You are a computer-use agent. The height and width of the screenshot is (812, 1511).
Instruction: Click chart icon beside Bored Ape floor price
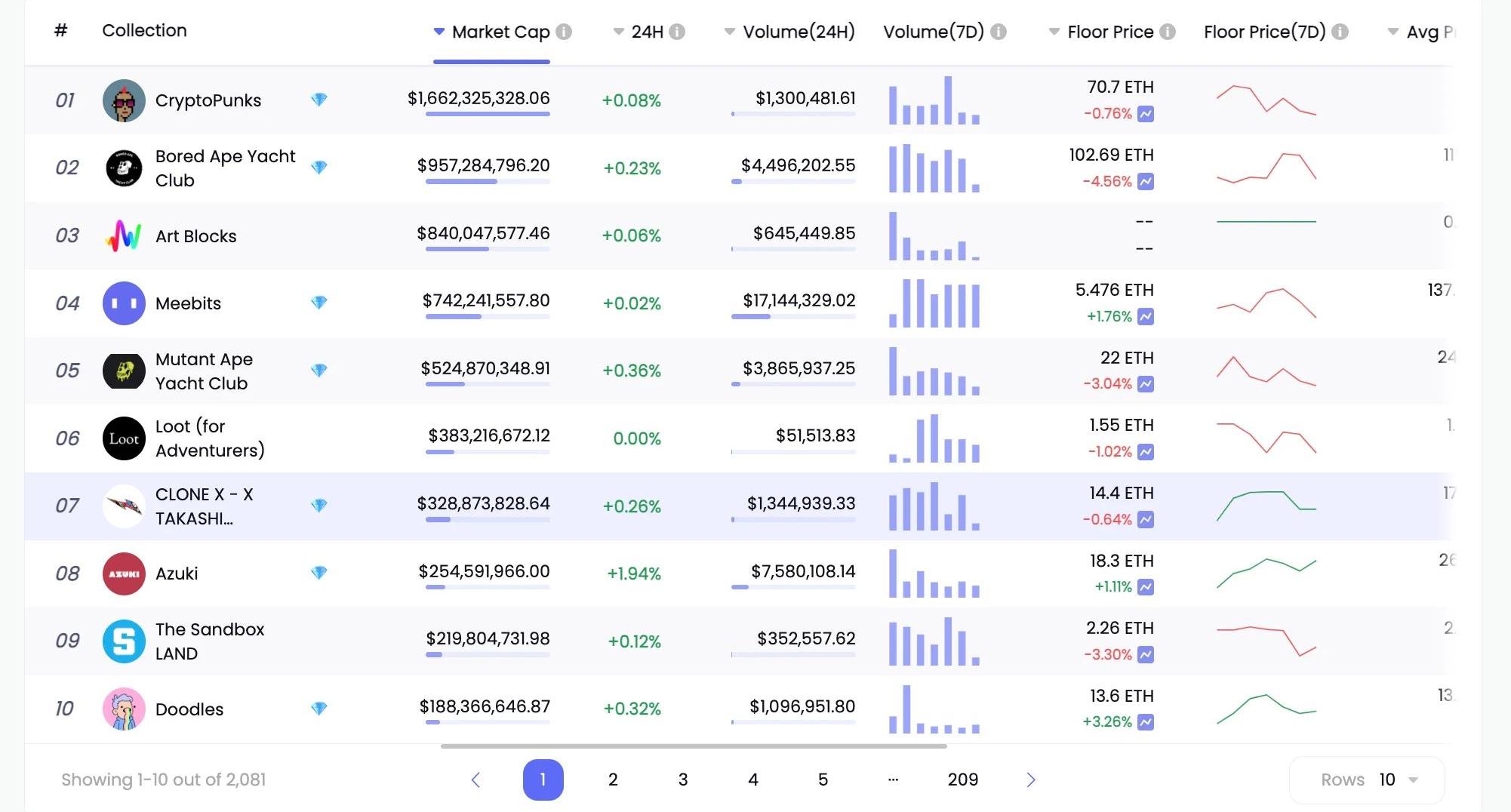click(1146, 182)
